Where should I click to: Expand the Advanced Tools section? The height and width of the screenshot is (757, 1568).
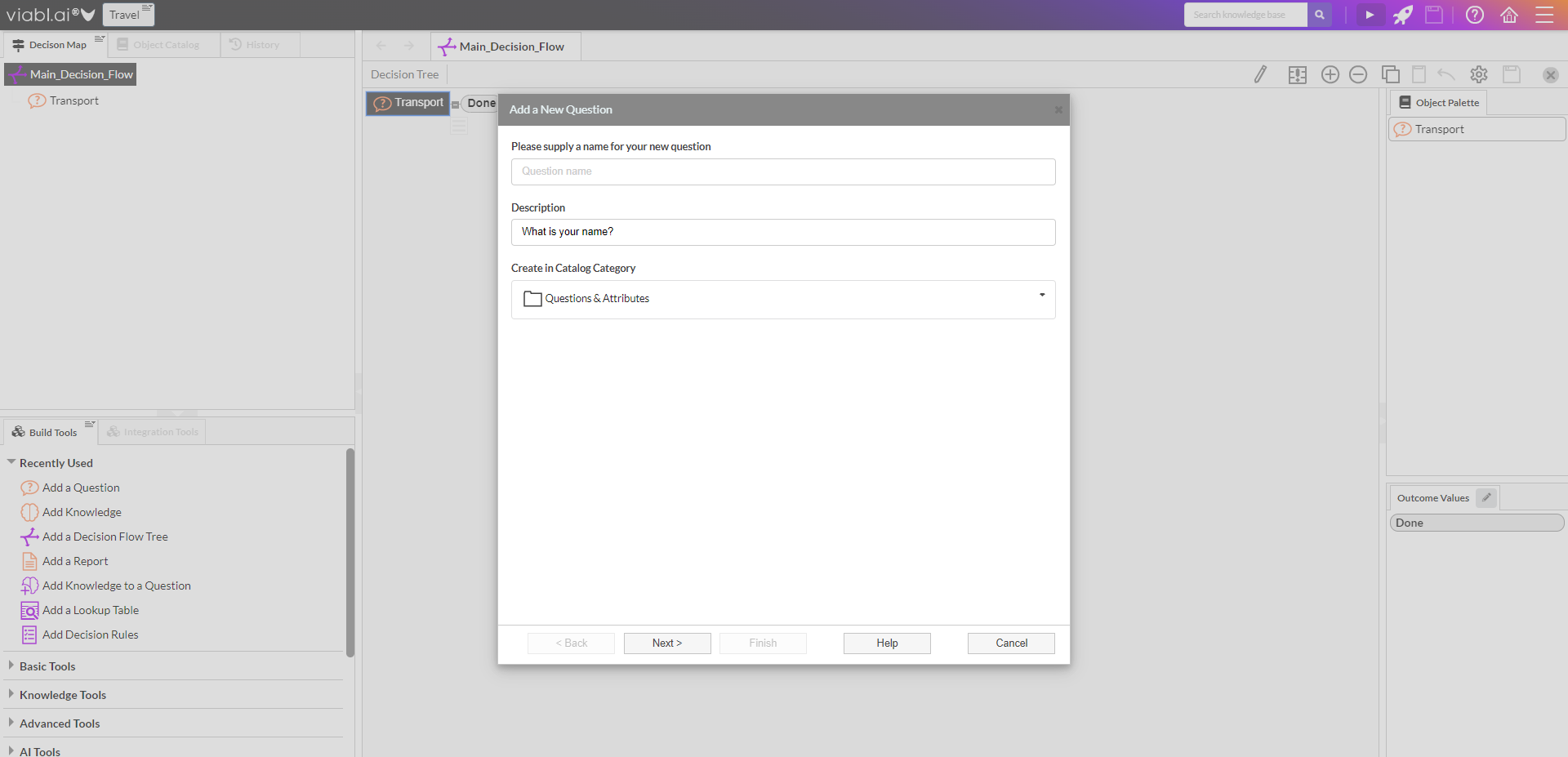click(11, 723)
